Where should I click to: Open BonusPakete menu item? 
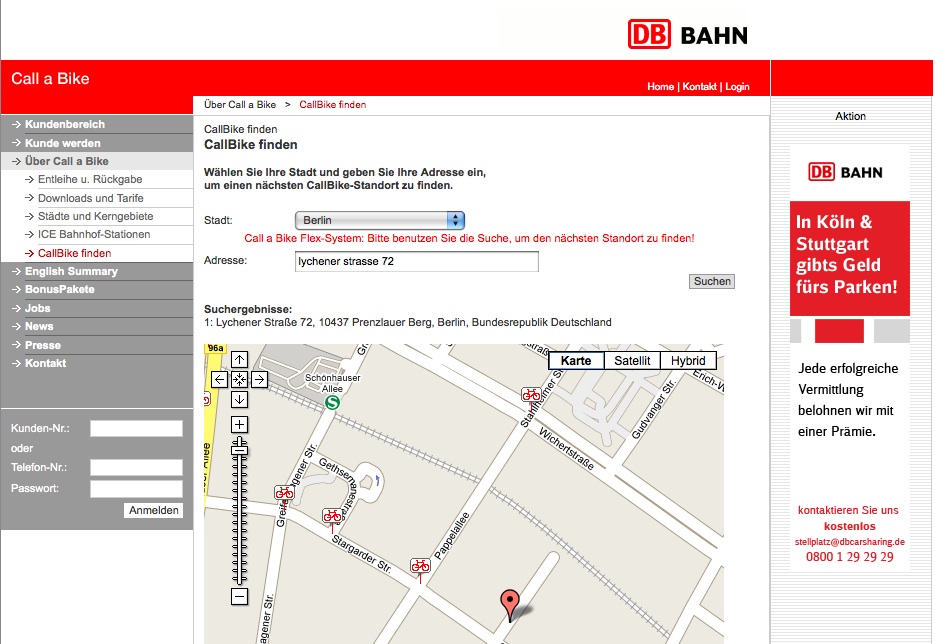pyautogui.click(x=97, y=289)
